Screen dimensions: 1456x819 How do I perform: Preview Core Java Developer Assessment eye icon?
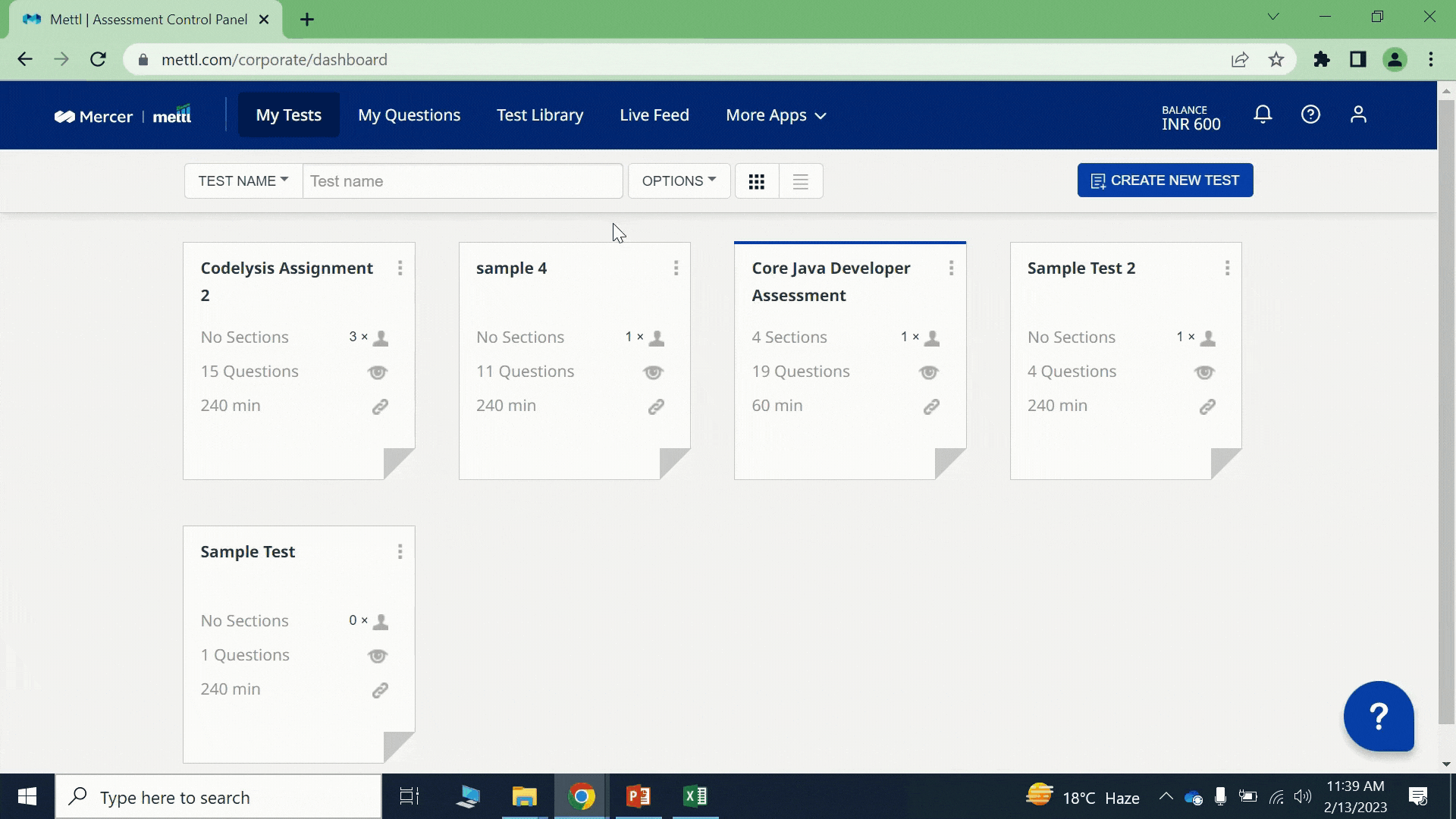929,372
